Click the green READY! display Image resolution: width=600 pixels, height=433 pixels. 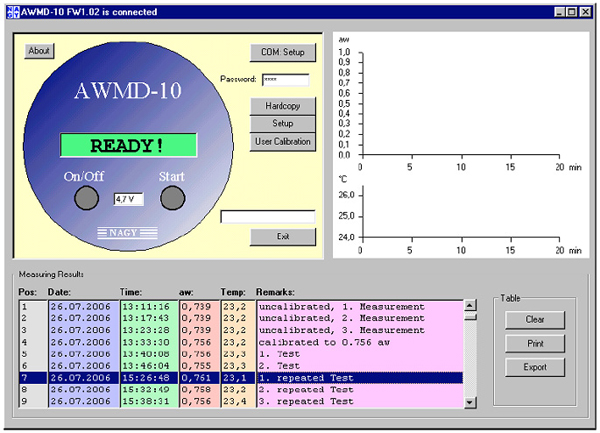[x=129, y=145]
